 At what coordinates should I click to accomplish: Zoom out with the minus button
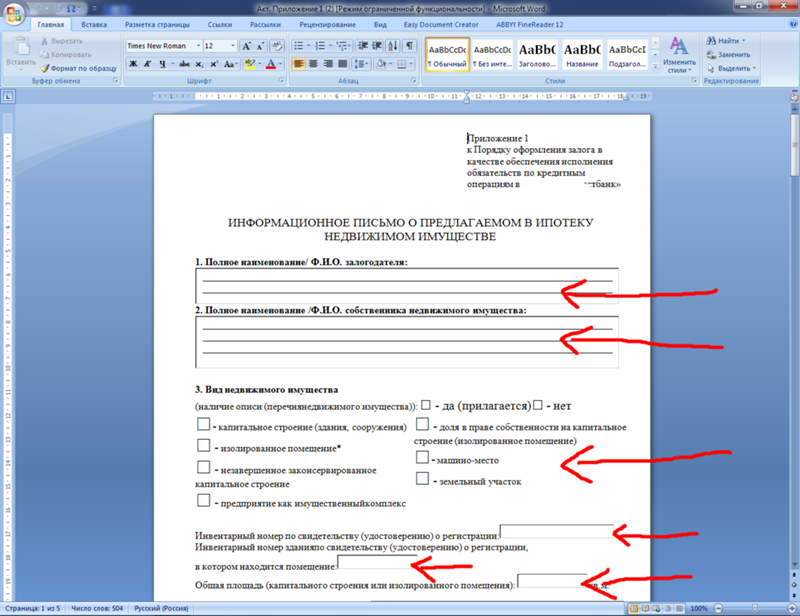(x=719, y=608)
